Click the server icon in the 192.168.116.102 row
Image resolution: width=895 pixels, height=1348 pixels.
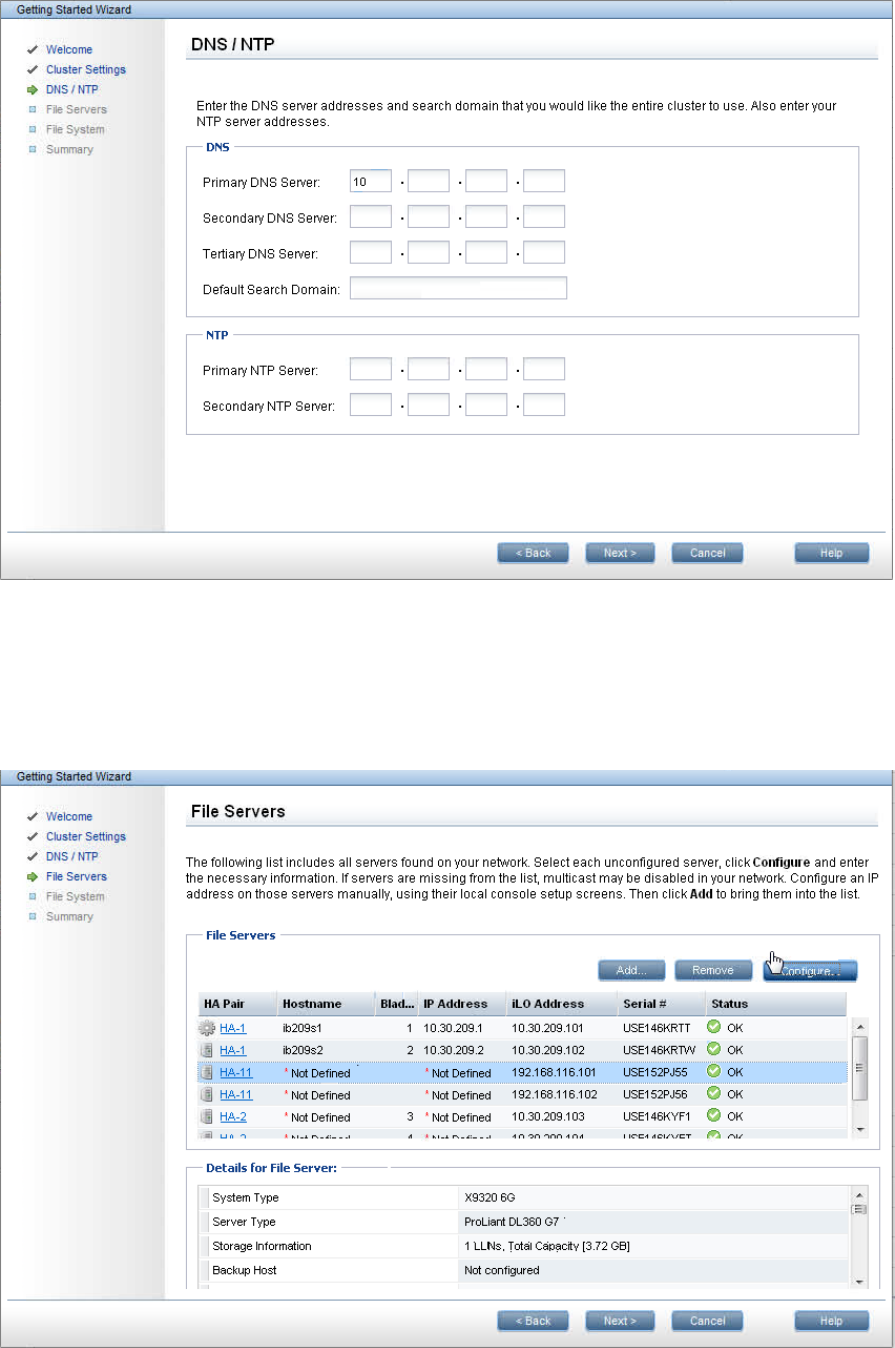click(207, 1095)
